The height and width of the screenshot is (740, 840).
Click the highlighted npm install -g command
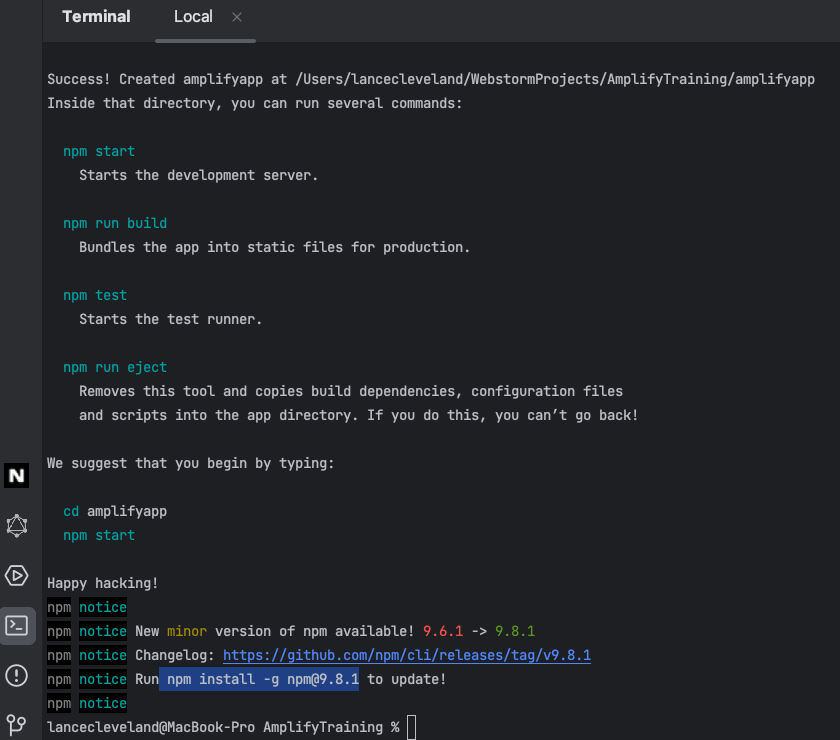pos(262,679)
